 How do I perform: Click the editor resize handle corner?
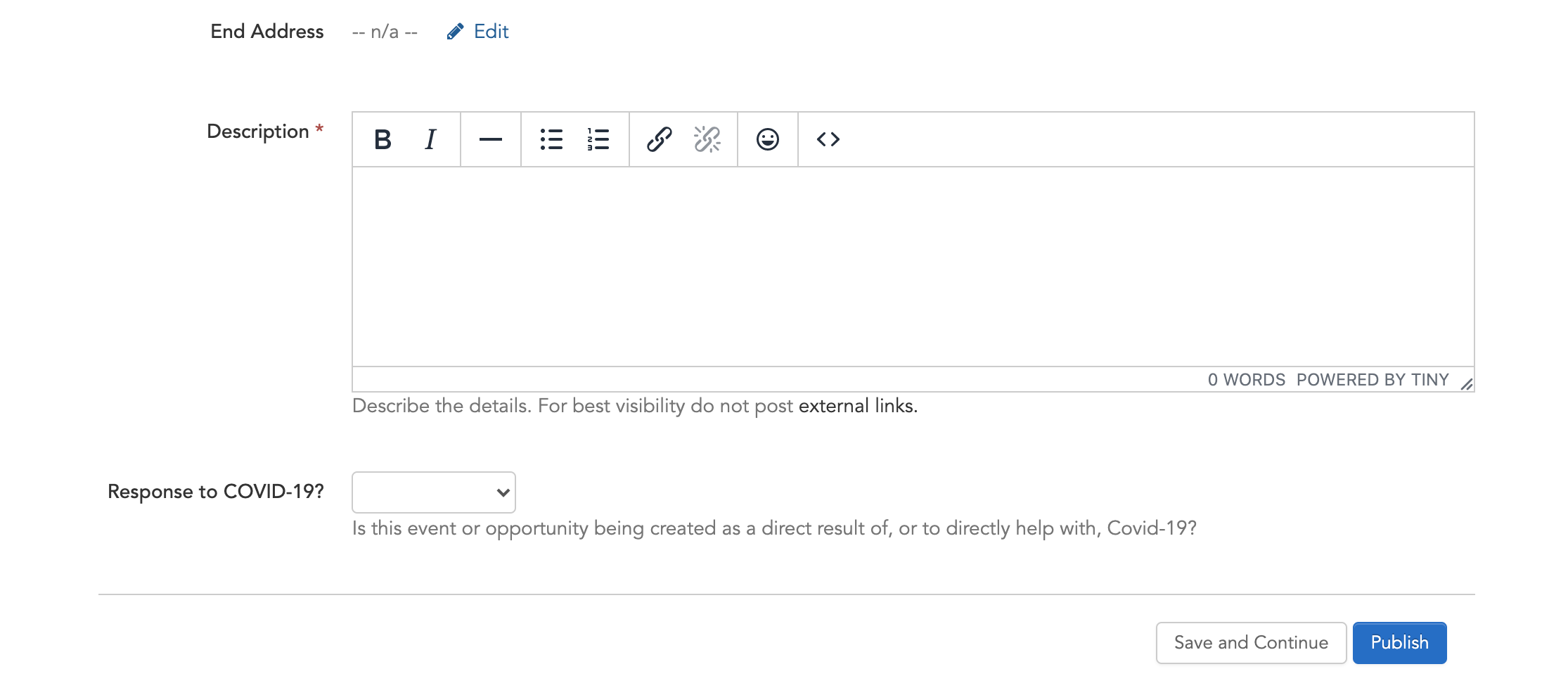click(x=1466, y=383)
